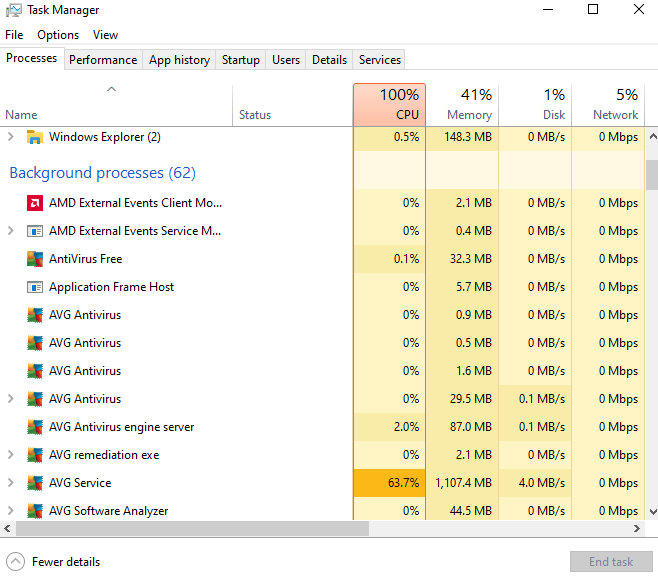Click the horizontal scrollbar thumb
Viewport: 658px width, 581px height.
192,529
